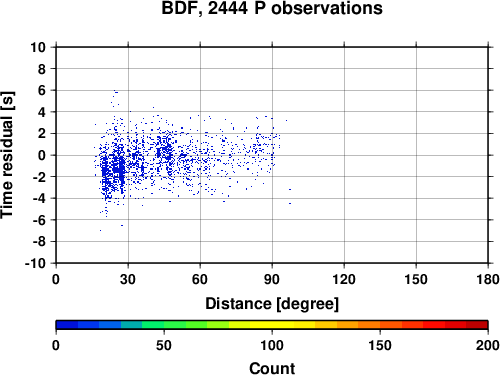Click the colorbar tick label '100'
The image size is (500, 375).
click(x=272, y=345)
